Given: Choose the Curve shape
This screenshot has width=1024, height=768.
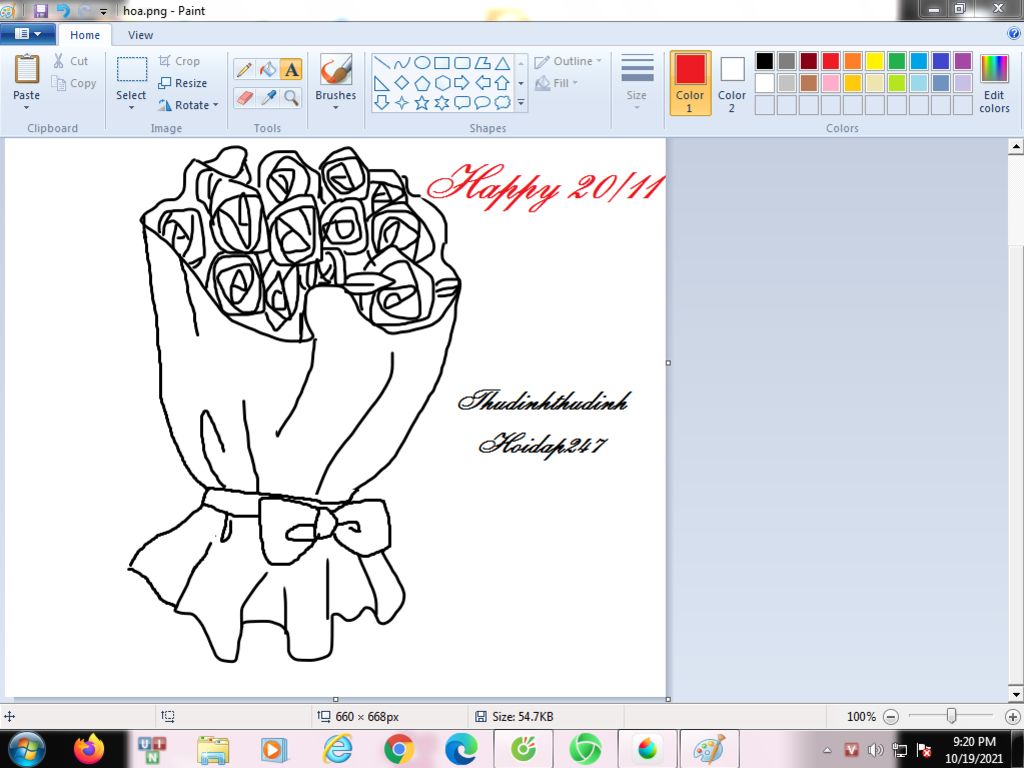Looking at the screenshot, I should pos(402,63).
